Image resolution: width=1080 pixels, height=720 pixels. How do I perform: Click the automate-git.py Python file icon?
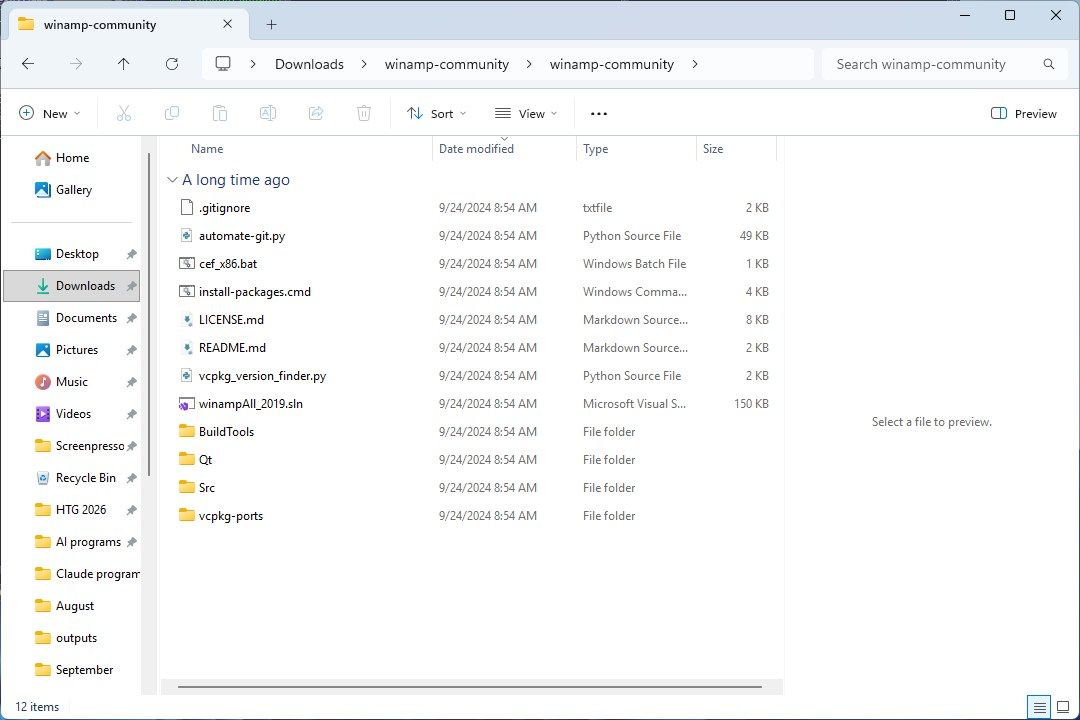(x=187, y=236)
